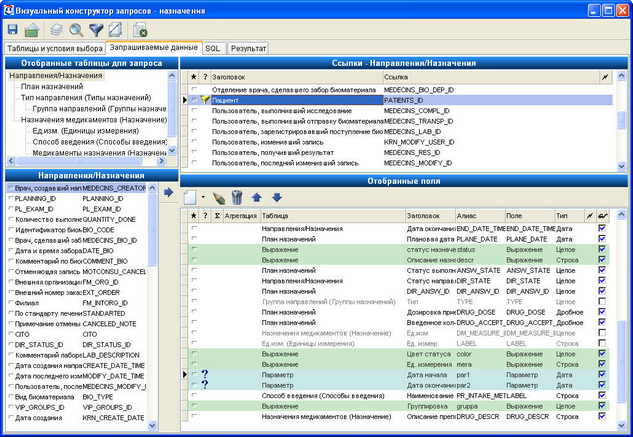Select Направления/Назначения tree root

point(56,76)
